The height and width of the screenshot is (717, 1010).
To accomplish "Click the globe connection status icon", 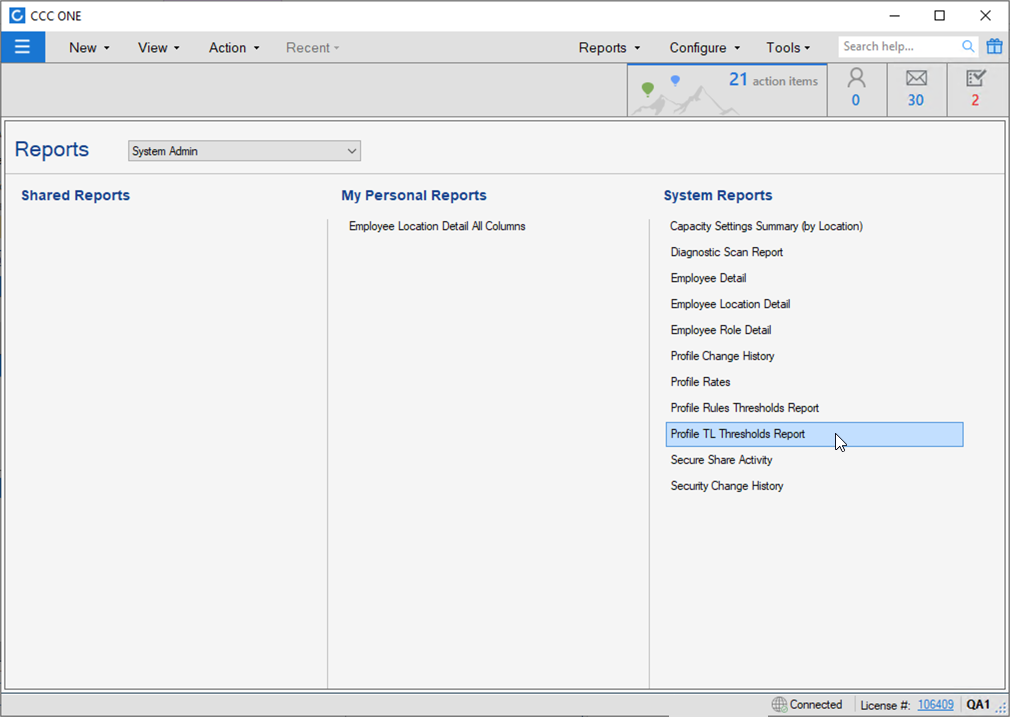I will [779, 705].
